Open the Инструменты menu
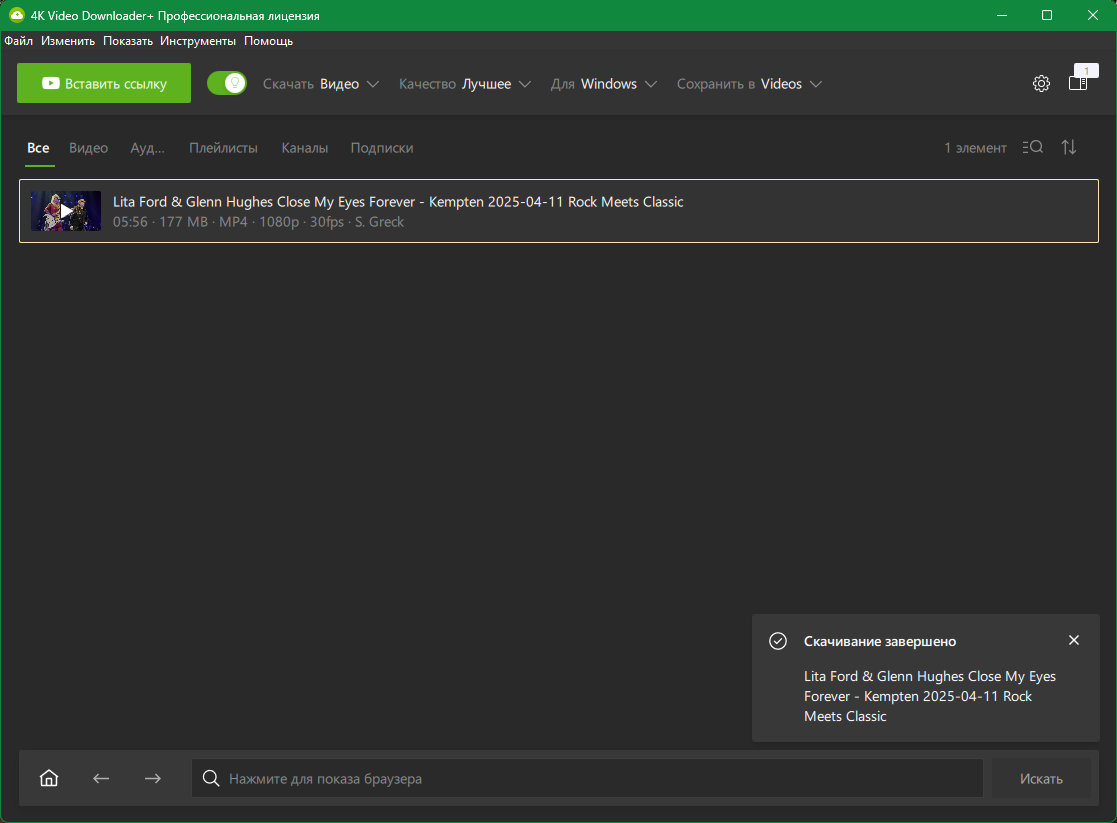 coord(198,41)
